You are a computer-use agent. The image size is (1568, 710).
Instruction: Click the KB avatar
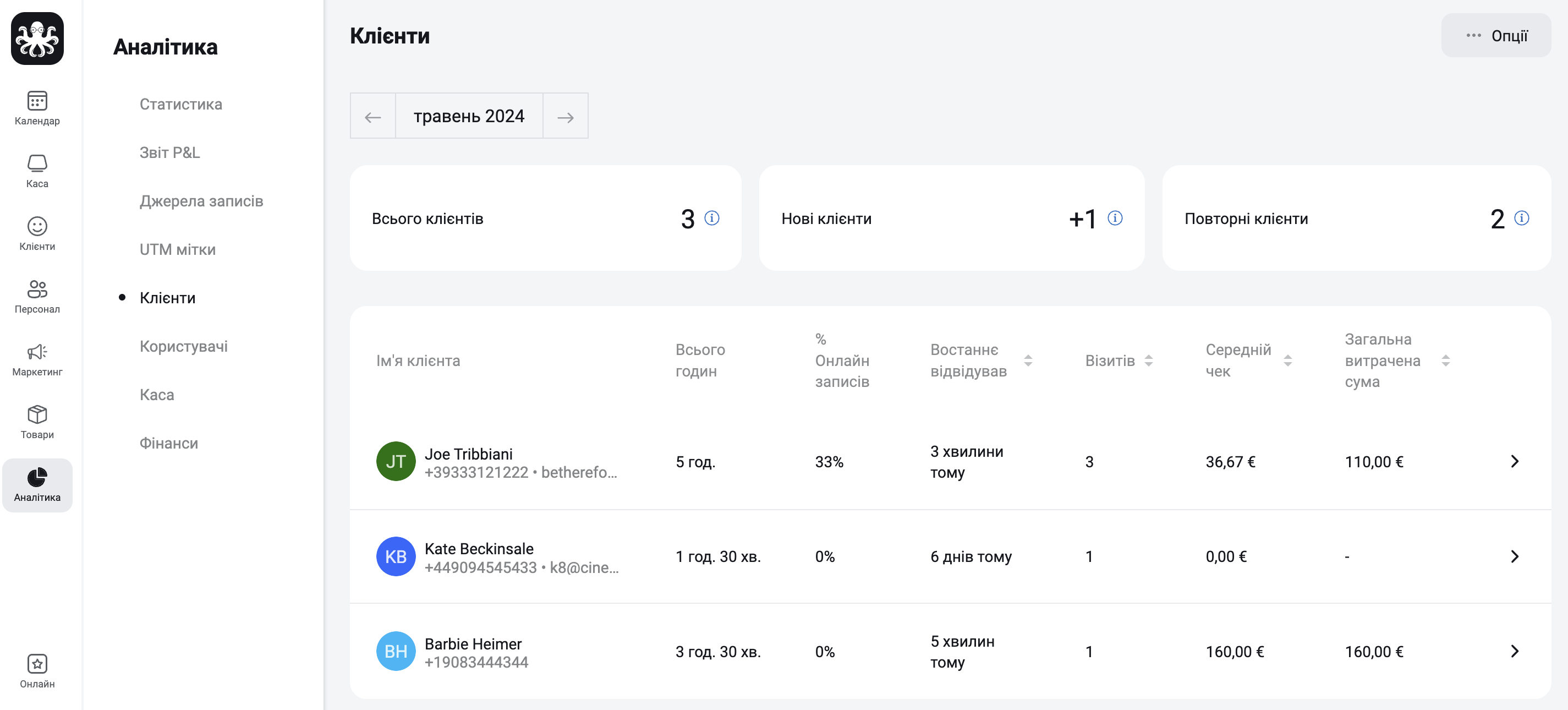396,556
